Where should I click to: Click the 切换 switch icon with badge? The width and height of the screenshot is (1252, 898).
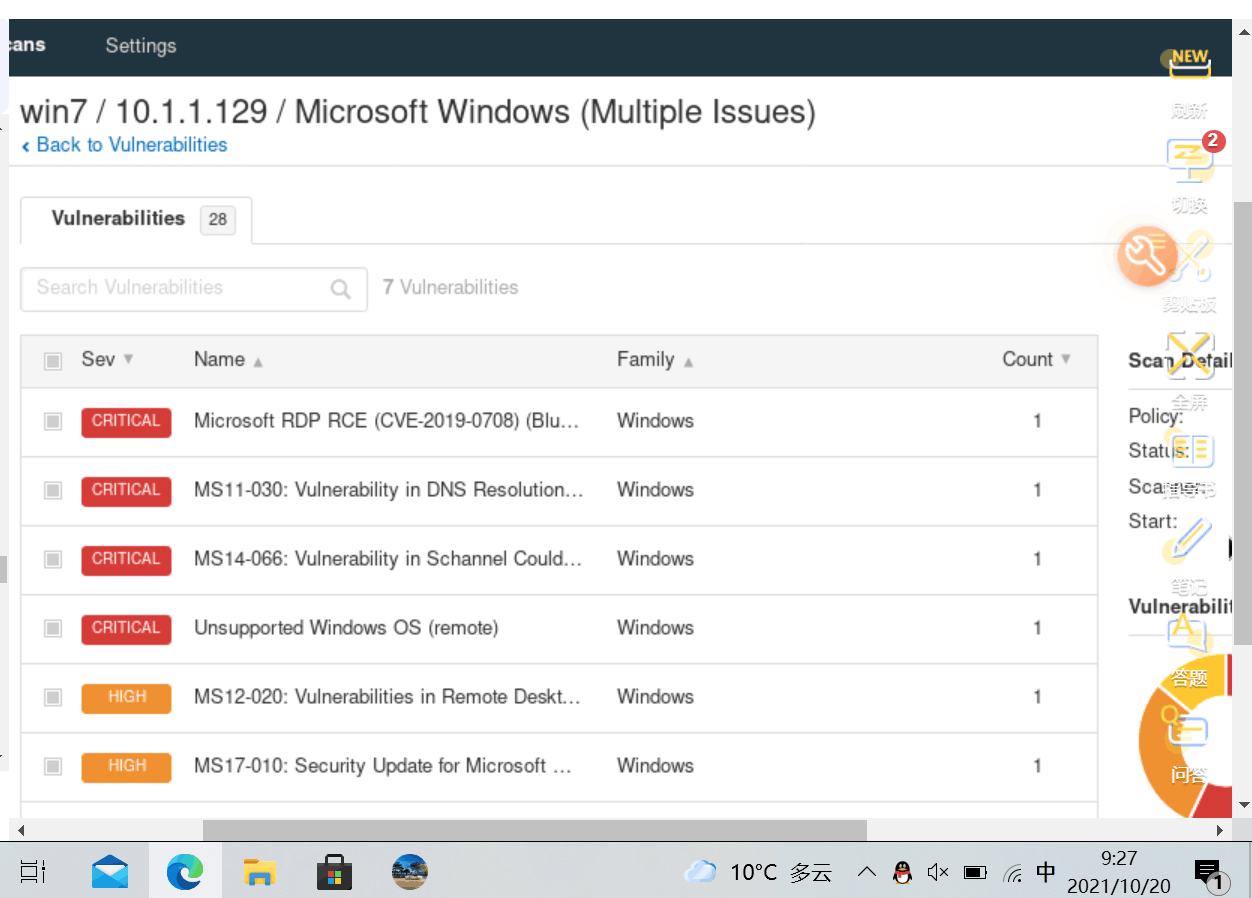pyautogui.click(x=1190, y=160)
